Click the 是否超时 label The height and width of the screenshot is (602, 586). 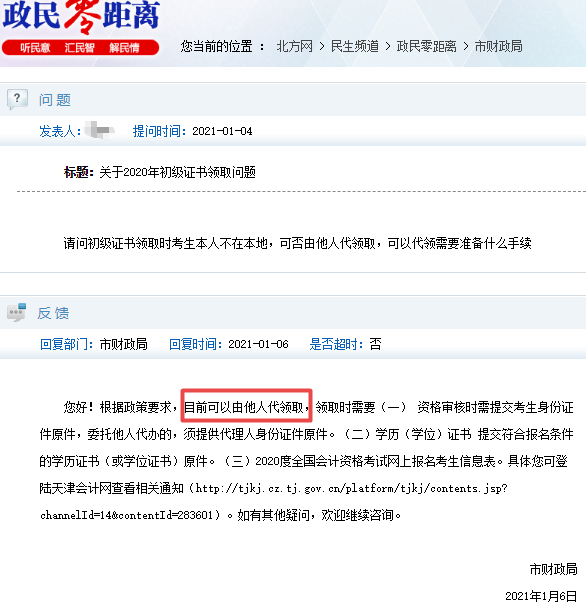(x=336, y=344)
